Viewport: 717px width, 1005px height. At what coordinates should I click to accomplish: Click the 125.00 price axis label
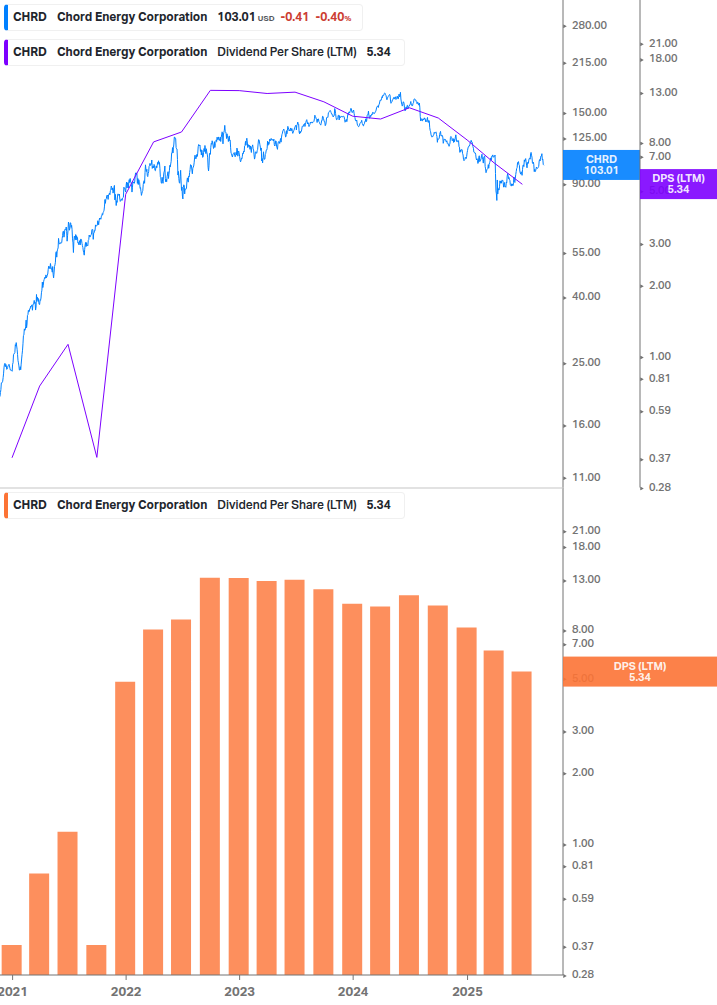[x=589, y=137]
